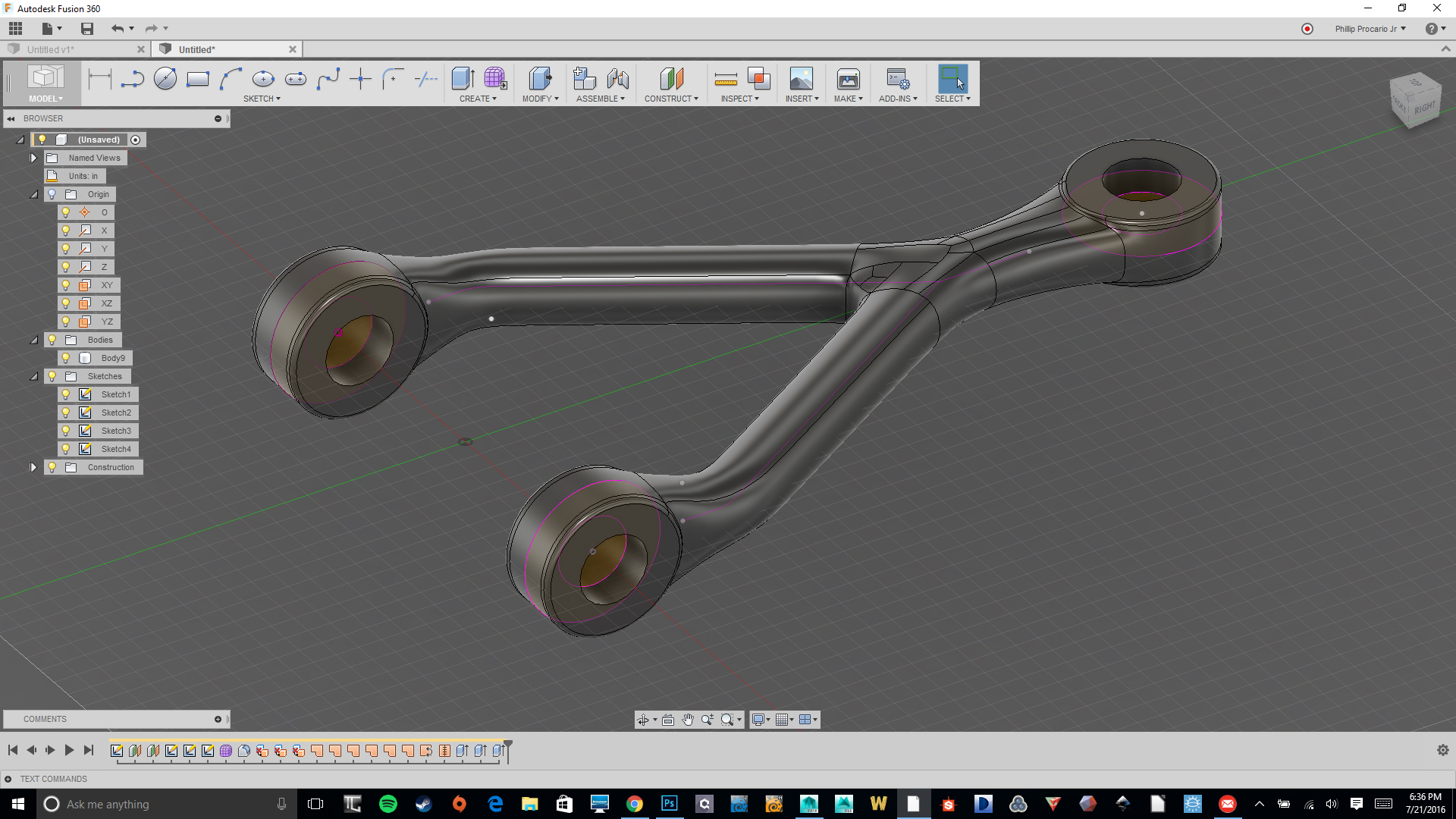Toggle XZ origin plane visibility bulb
This screenshot has width=1456, height=819.
[x=66, y=303]
